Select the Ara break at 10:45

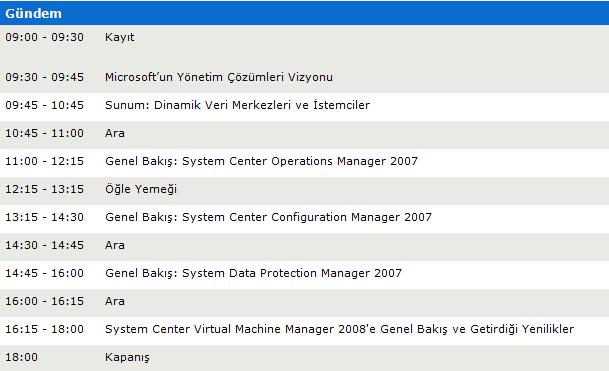(x=115, y=133)
